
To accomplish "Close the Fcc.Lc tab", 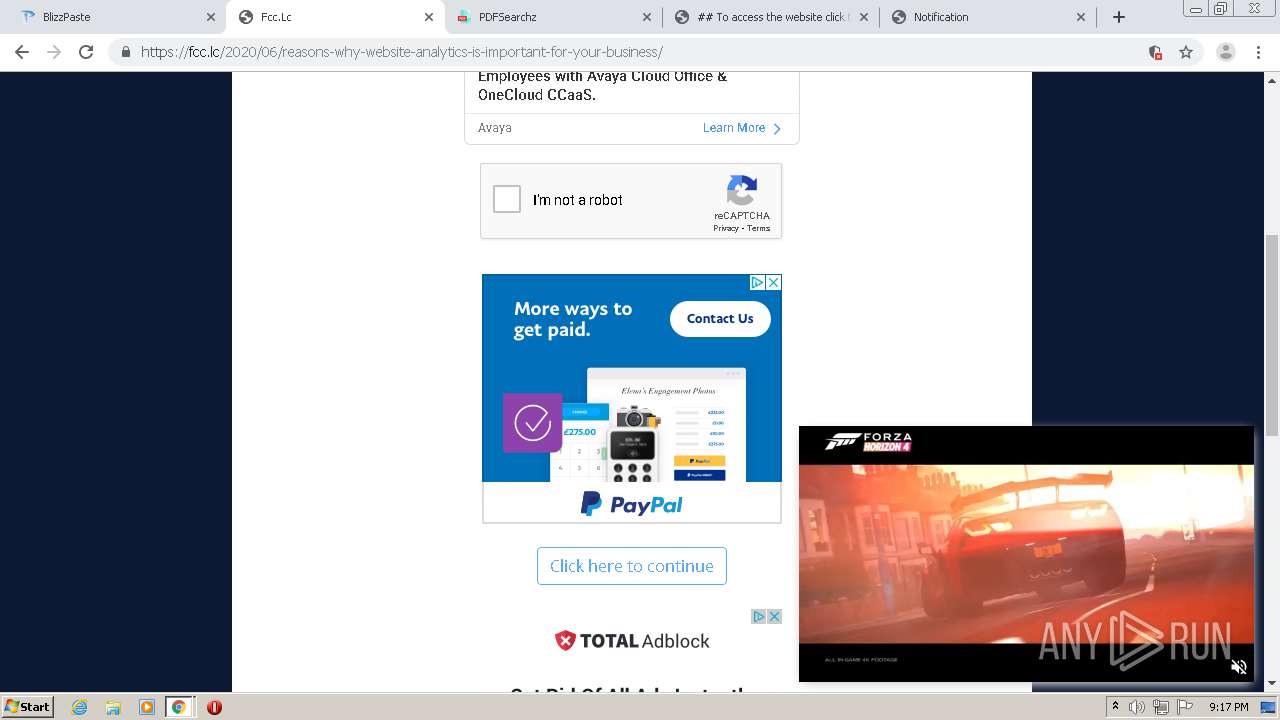I will click(429, 17).
